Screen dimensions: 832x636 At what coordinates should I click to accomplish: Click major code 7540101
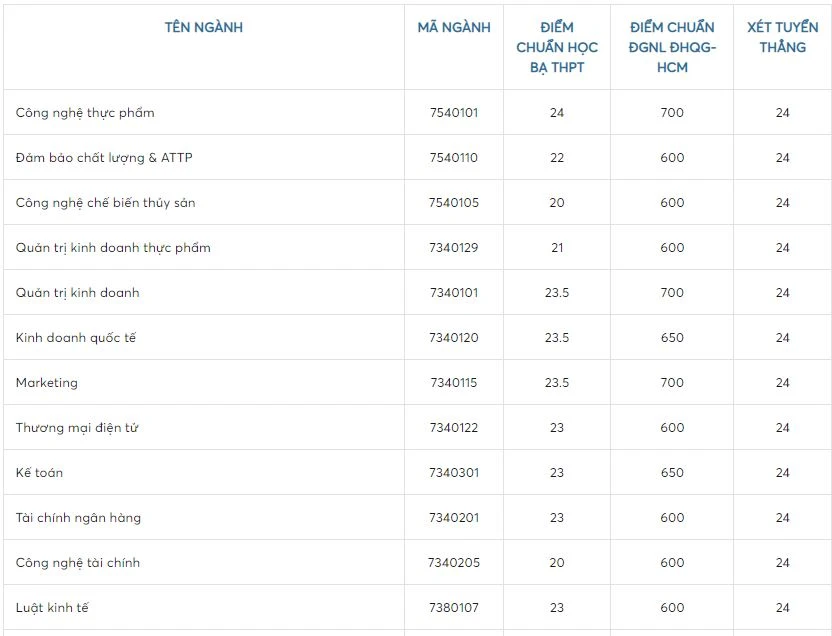click(454, 113)
